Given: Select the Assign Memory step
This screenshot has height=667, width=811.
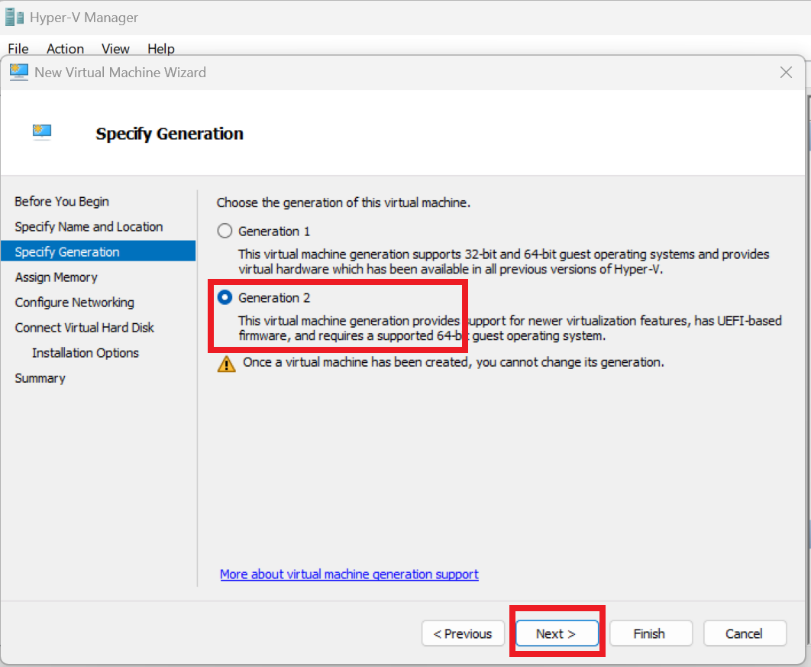Looking at the screenshot, I should click(x=56, y=277).
